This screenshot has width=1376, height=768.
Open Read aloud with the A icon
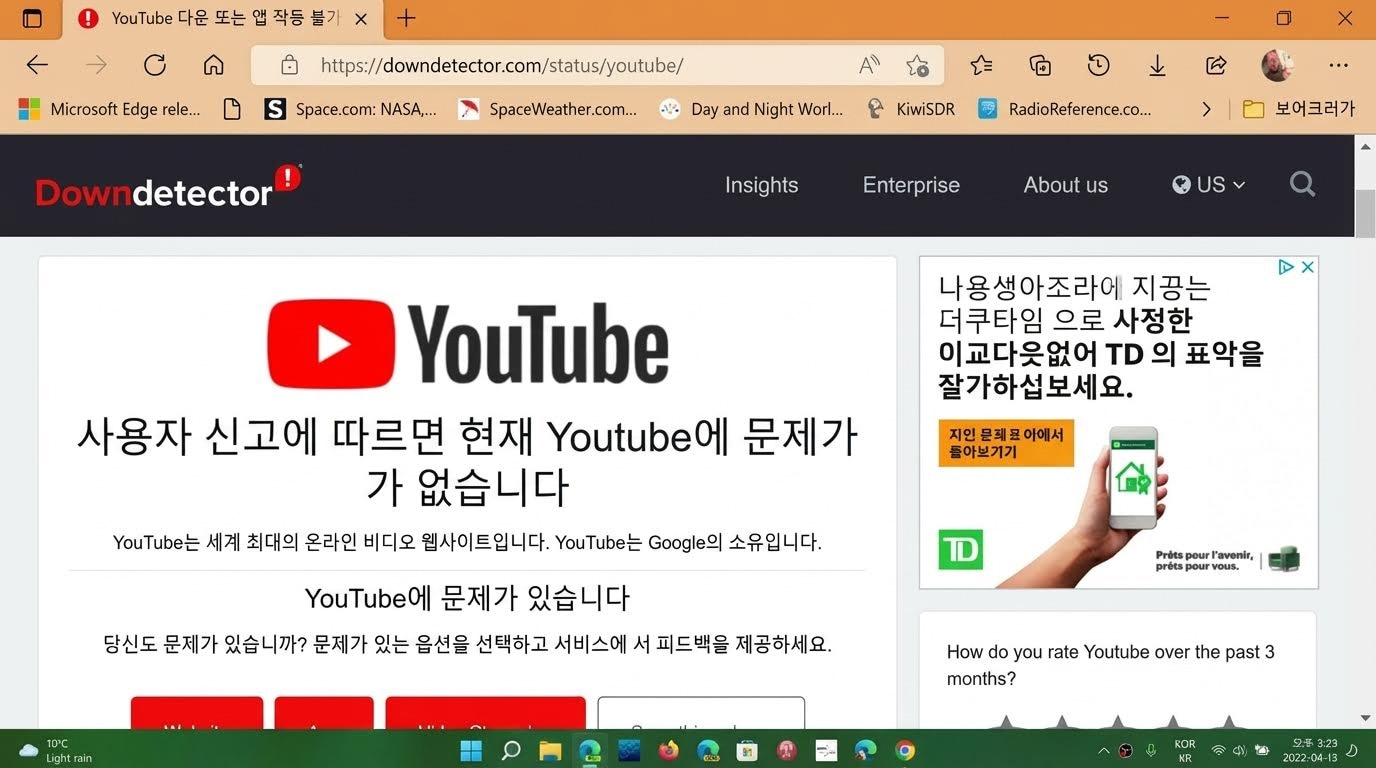[x=868, y=64]
